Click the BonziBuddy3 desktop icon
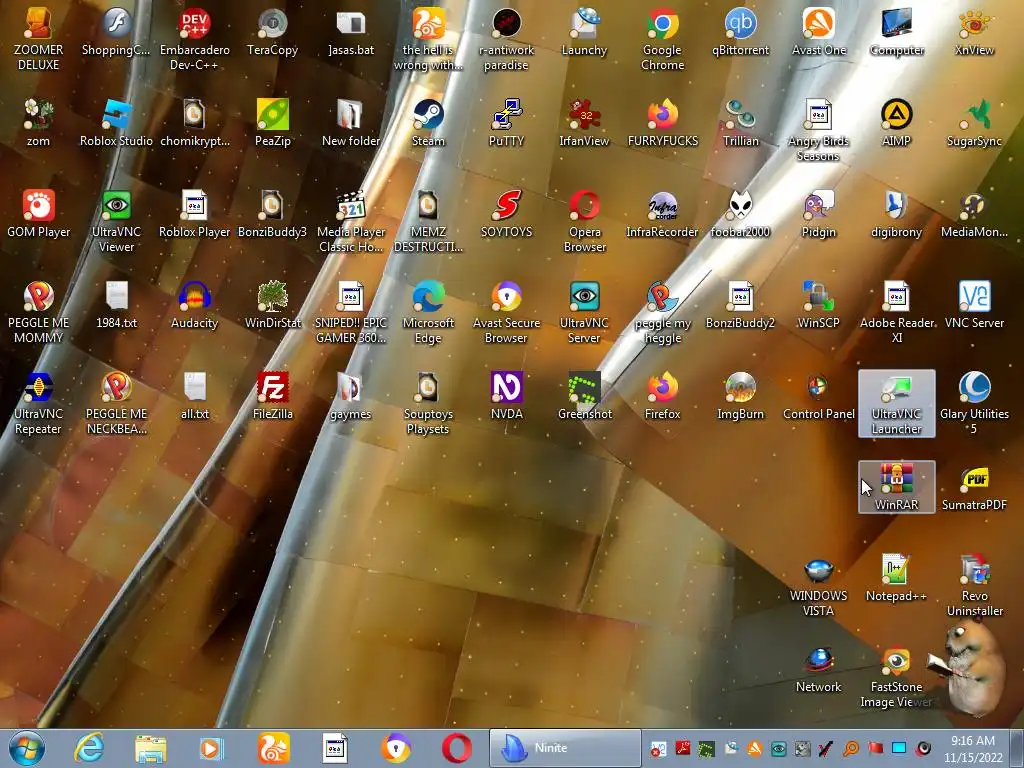Screen dimensions: 1024x768 click(x=272, y=214)
